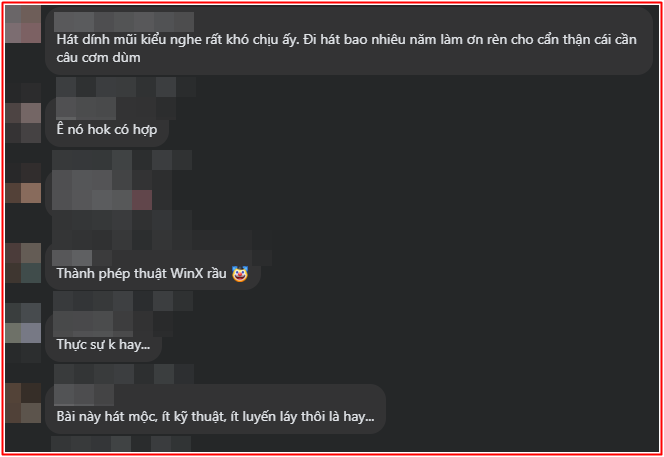Open blurred name above the fully pixelated comment

click(122, 160)
